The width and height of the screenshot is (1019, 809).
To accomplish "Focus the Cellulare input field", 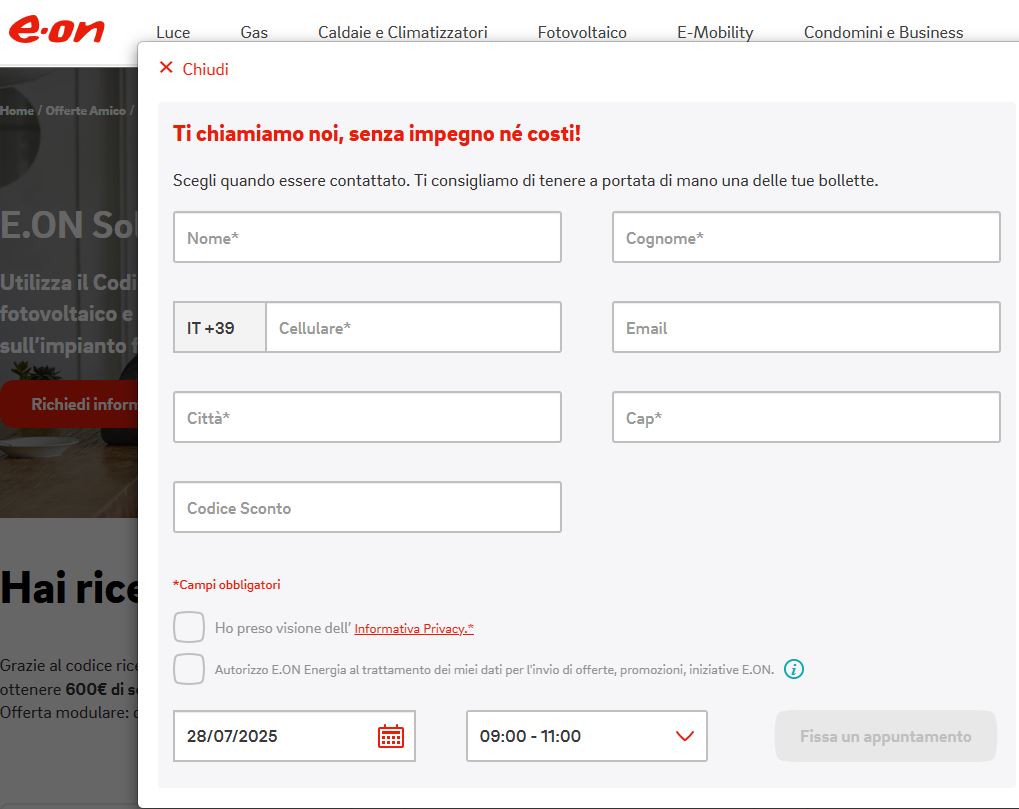I will click(413, 327).
